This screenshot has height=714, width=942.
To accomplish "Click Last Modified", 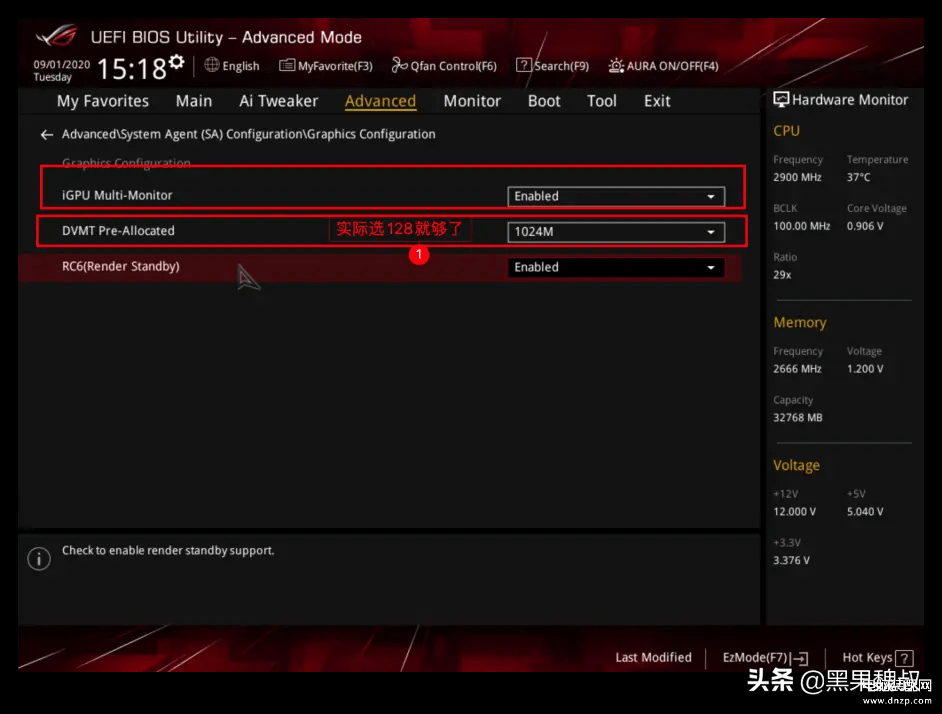I will pyautogui.click(x=653, y=658).
